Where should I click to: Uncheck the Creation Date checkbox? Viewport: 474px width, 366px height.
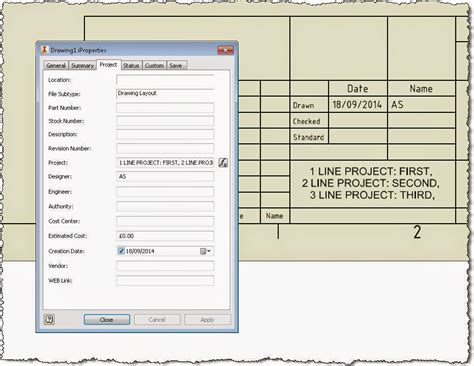pyautogui.click(x=121, y=251)
